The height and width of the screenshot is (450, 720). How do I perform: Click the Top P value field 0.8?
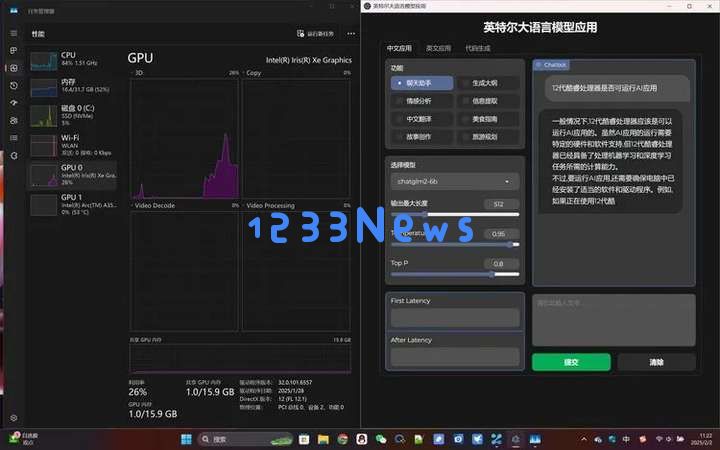[x=501, y=264]
